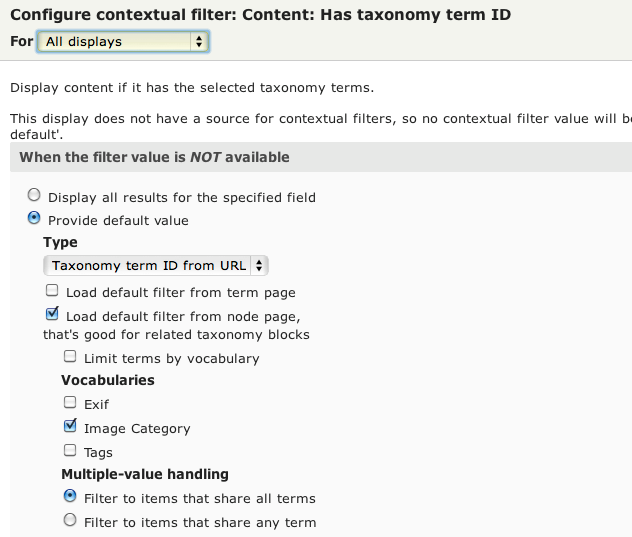This screenshot has width=632, height=537.
Task: Click the "Image Category" label text
Action: click(137, 429)
